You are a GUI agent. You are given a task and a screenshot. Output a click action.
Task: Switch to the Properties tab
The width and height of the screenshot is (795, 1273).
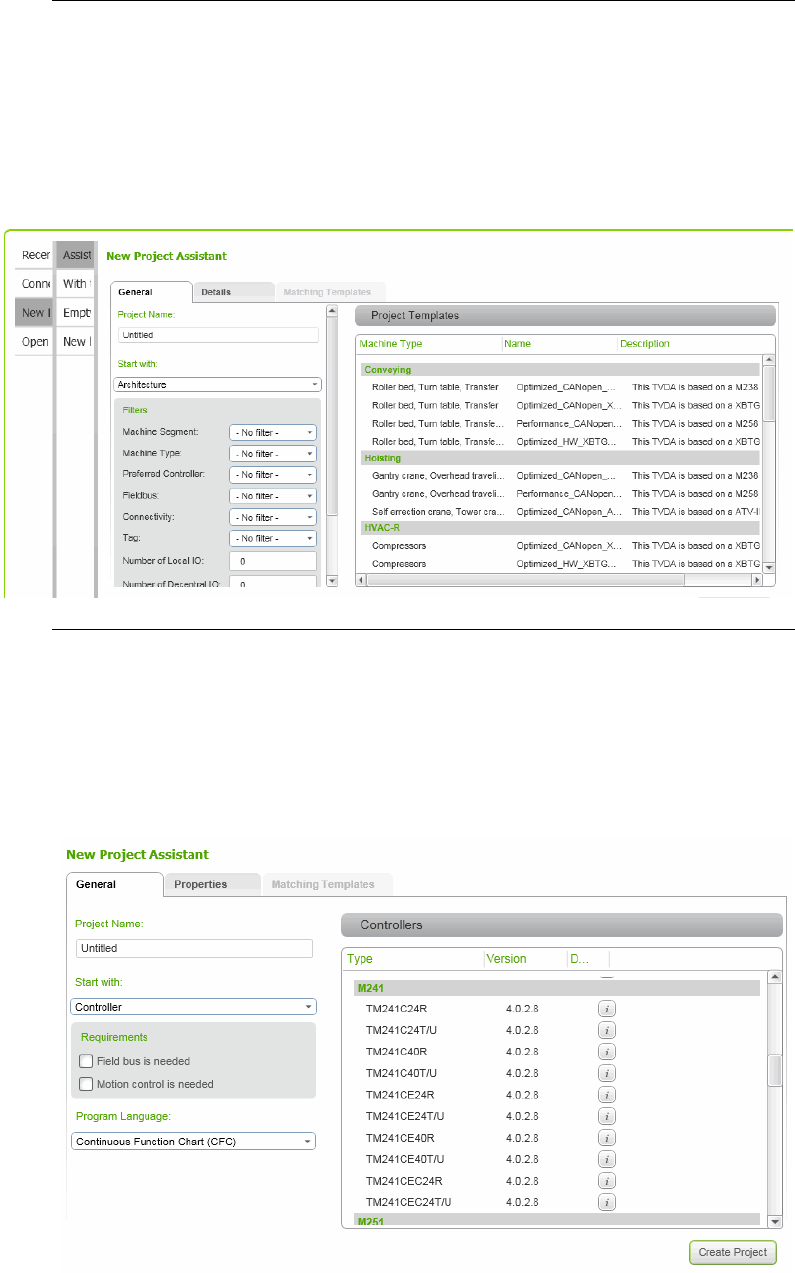[x=211, y=884]
